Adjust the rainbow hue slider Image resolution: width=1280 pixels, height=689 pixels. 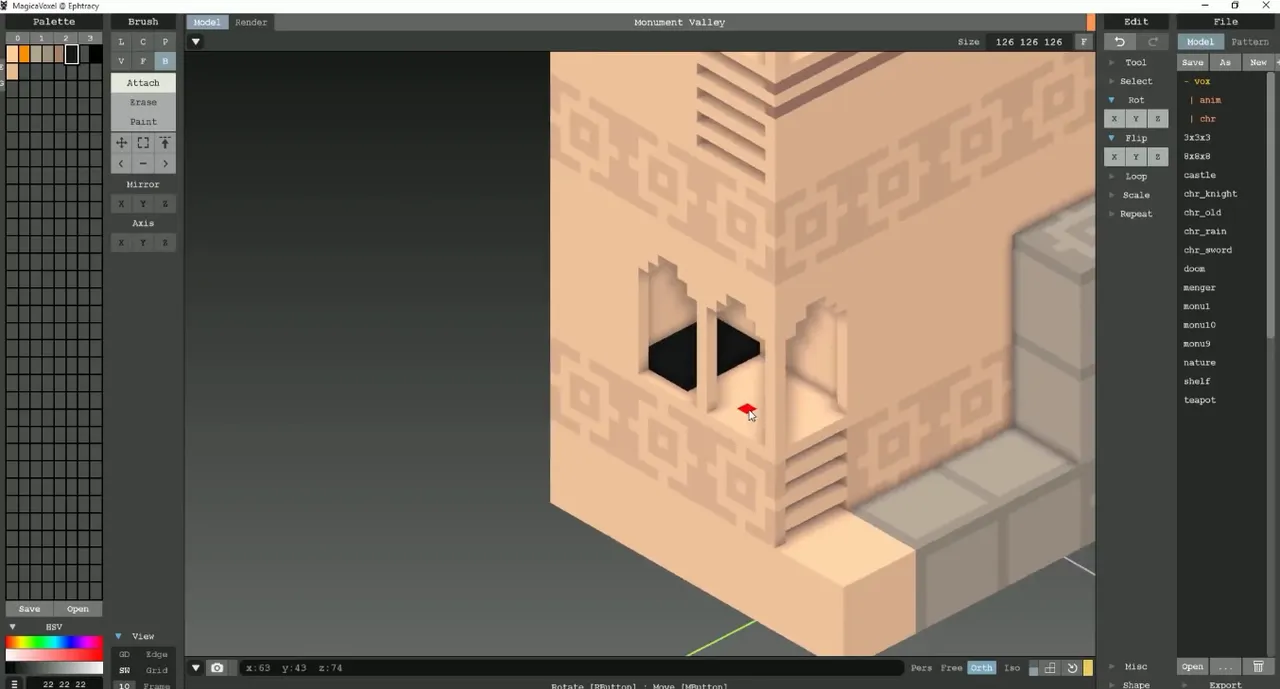(x=54, y=643)
